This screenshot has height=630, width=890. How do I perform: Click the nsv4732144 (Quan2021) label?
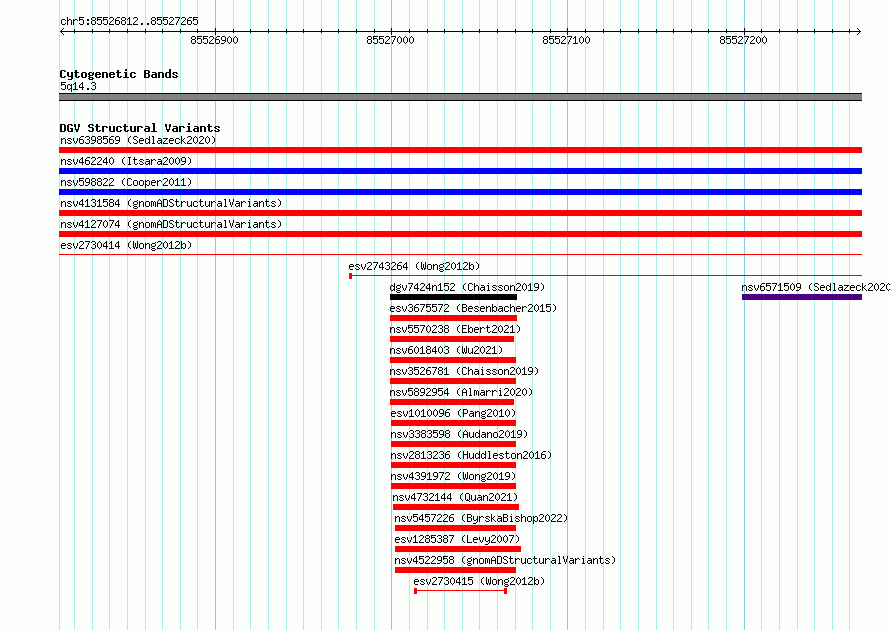coord(455,497)
